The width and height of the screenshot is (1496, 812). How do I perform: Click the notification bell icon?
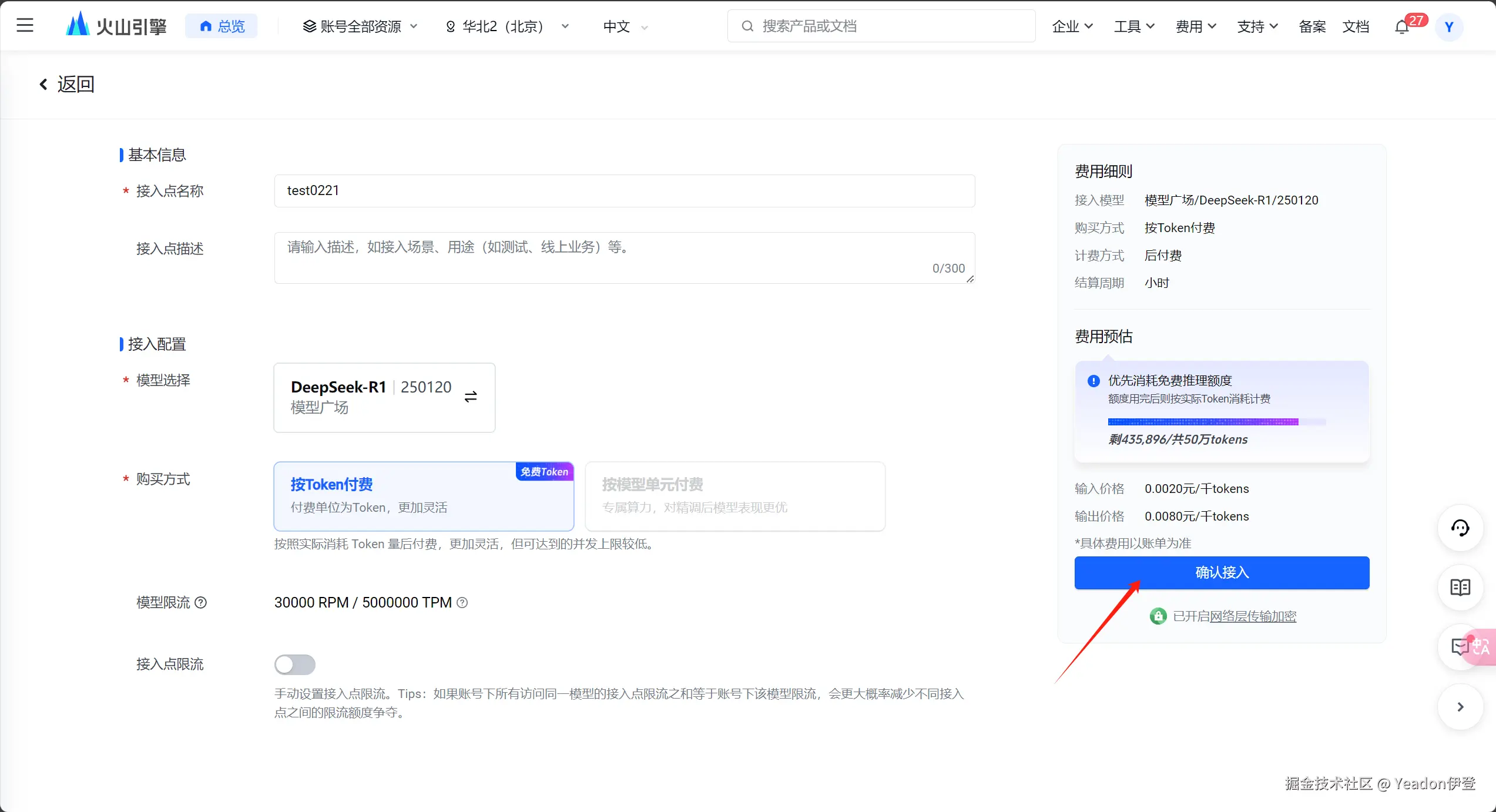pos(1402,27)
